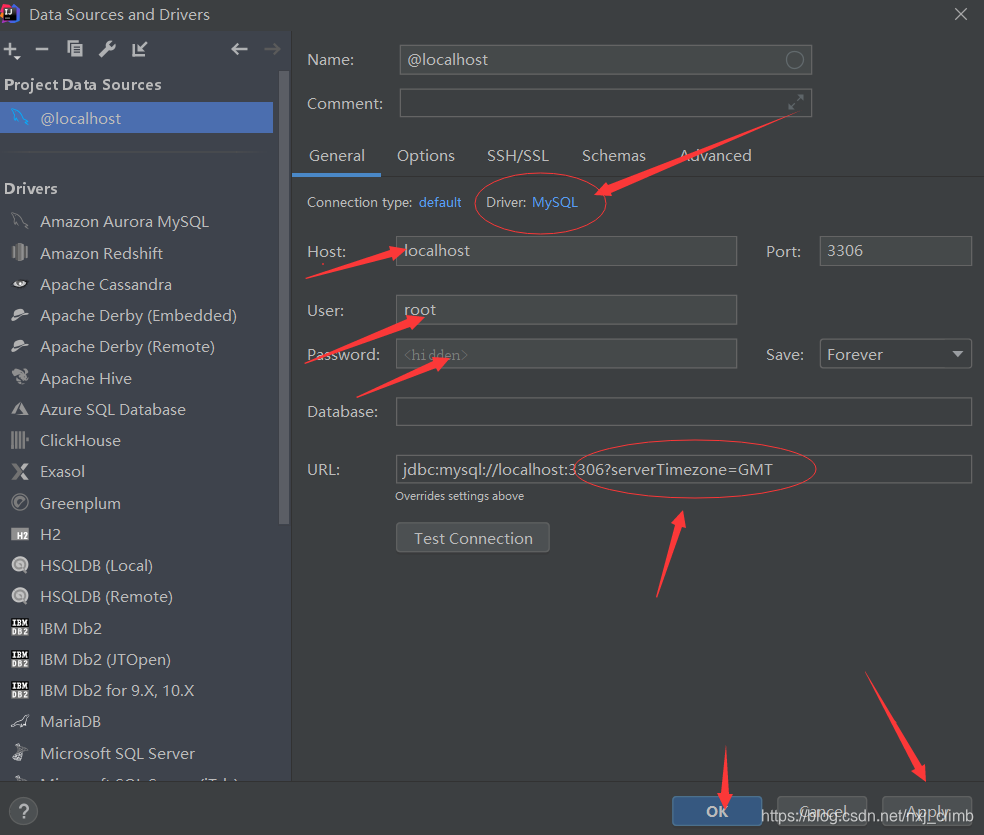Select HSQLDB (Remote) driver icon
984x835 pixels.
[20, 596]
